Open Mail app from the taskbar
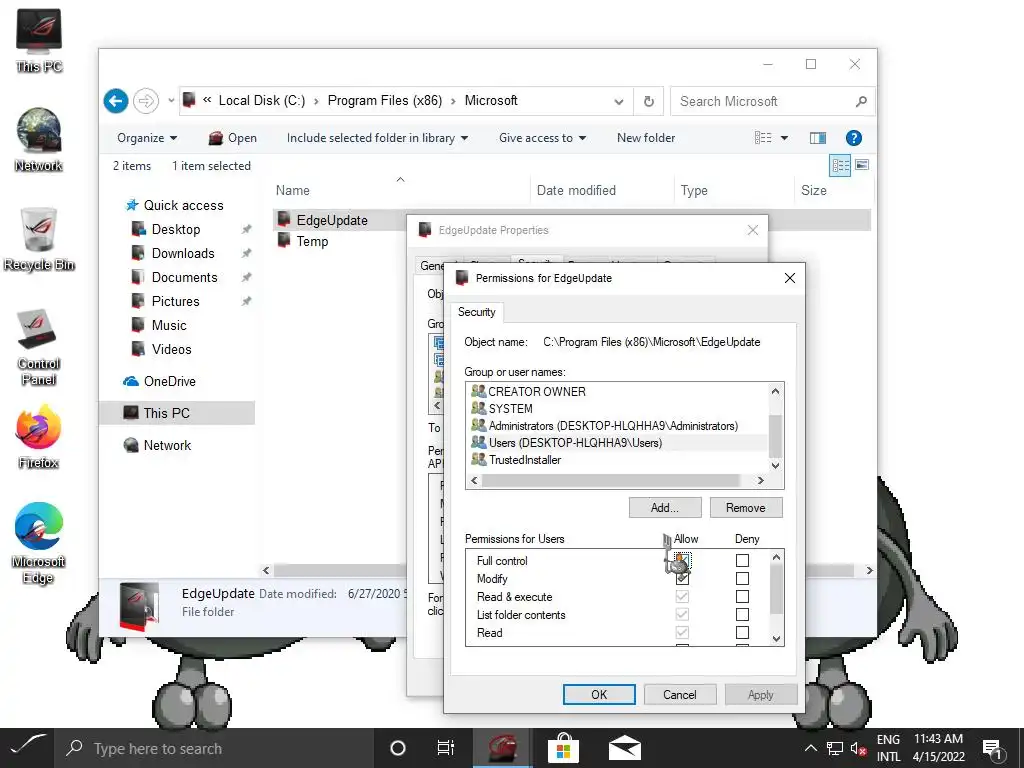The height and width of the screenshot is (768, 1024). [624, 748]
